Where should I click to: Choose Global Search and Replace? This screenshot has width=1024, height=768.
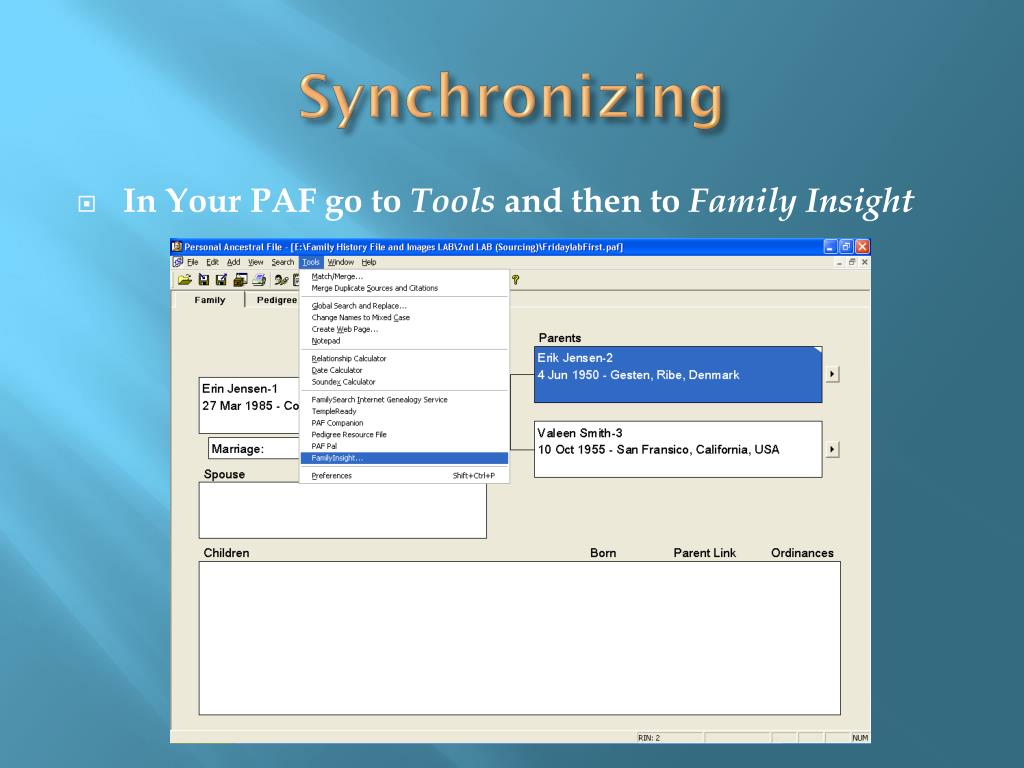(404, 306)
